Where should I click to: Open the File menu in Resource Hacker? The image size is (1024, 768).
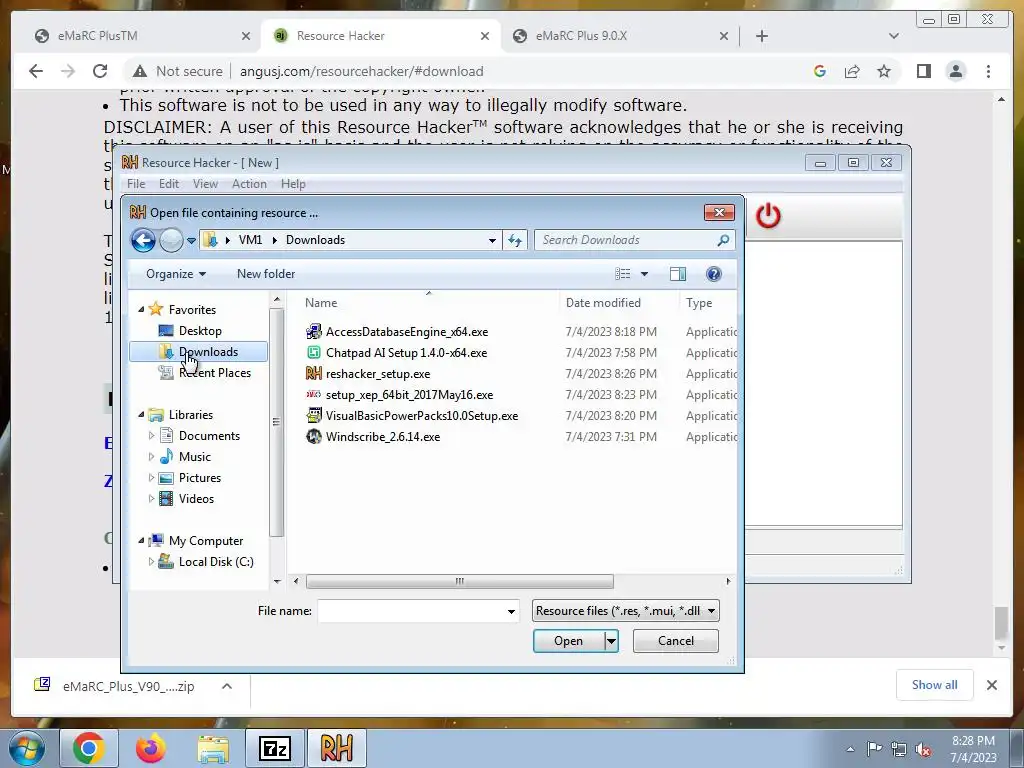(x=136, y=184)
